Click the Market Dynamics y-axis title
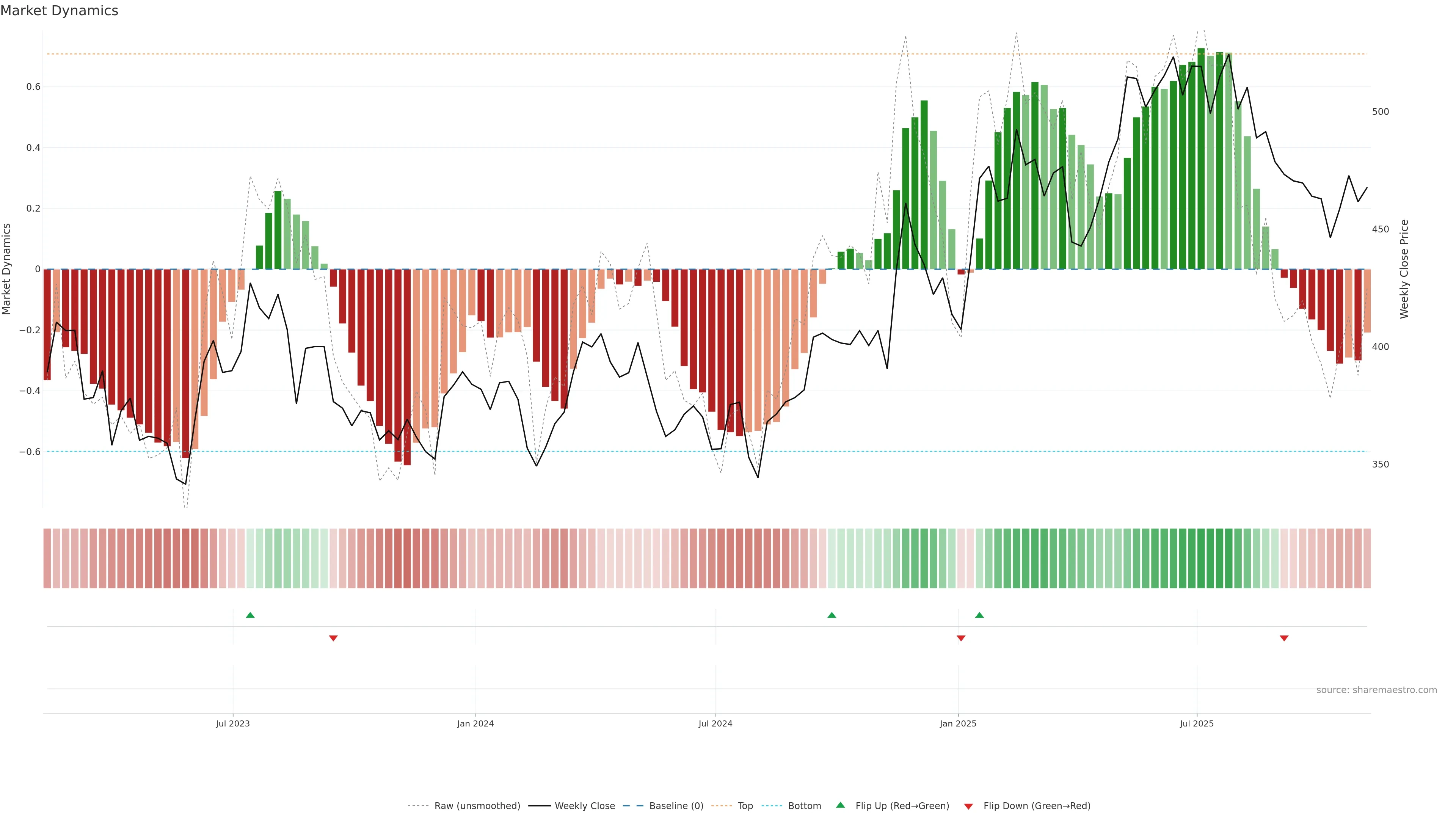The image size is (1456, 819). click(x=7, y=269)
